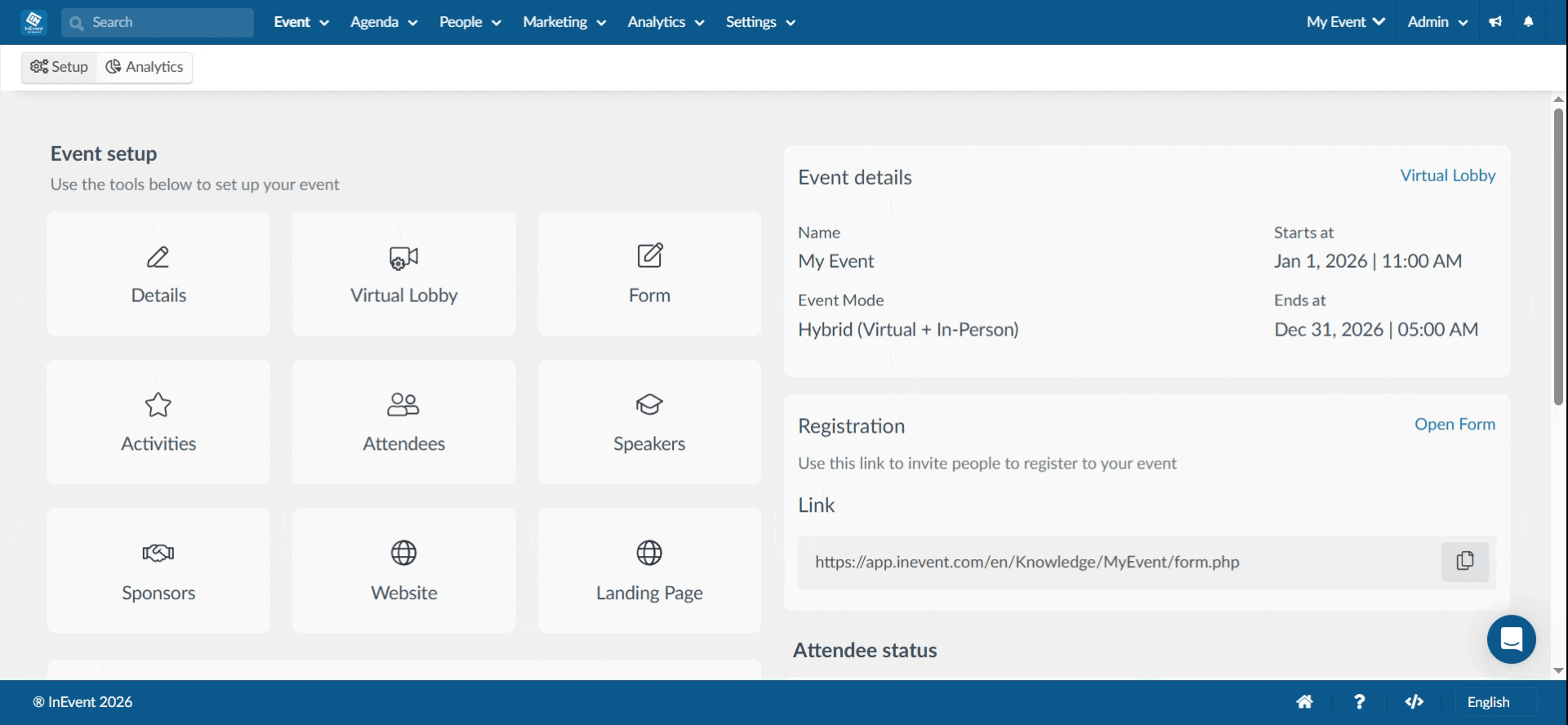This screenshot has width=1568, height=725.
Task: Open the home icon in footer
Action: [x=1304, y=701]
